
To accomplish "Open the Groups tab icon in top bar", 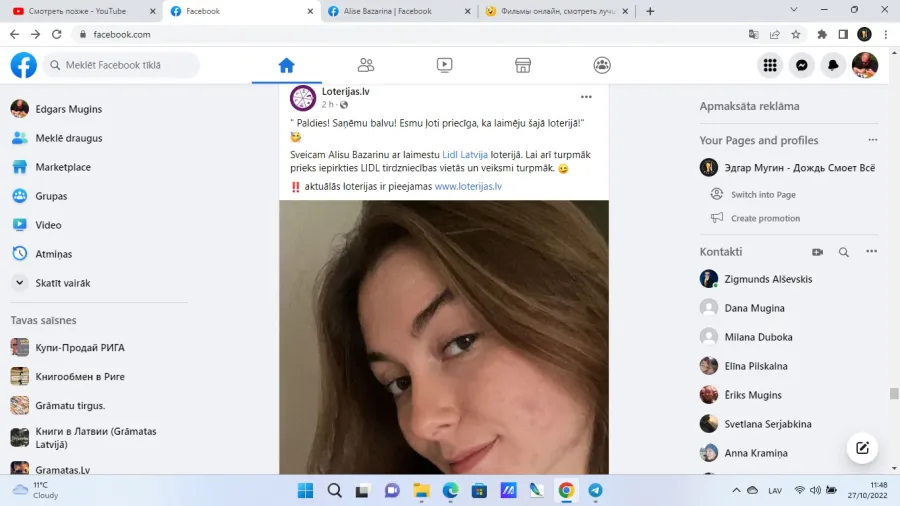I will pos(602,65).
